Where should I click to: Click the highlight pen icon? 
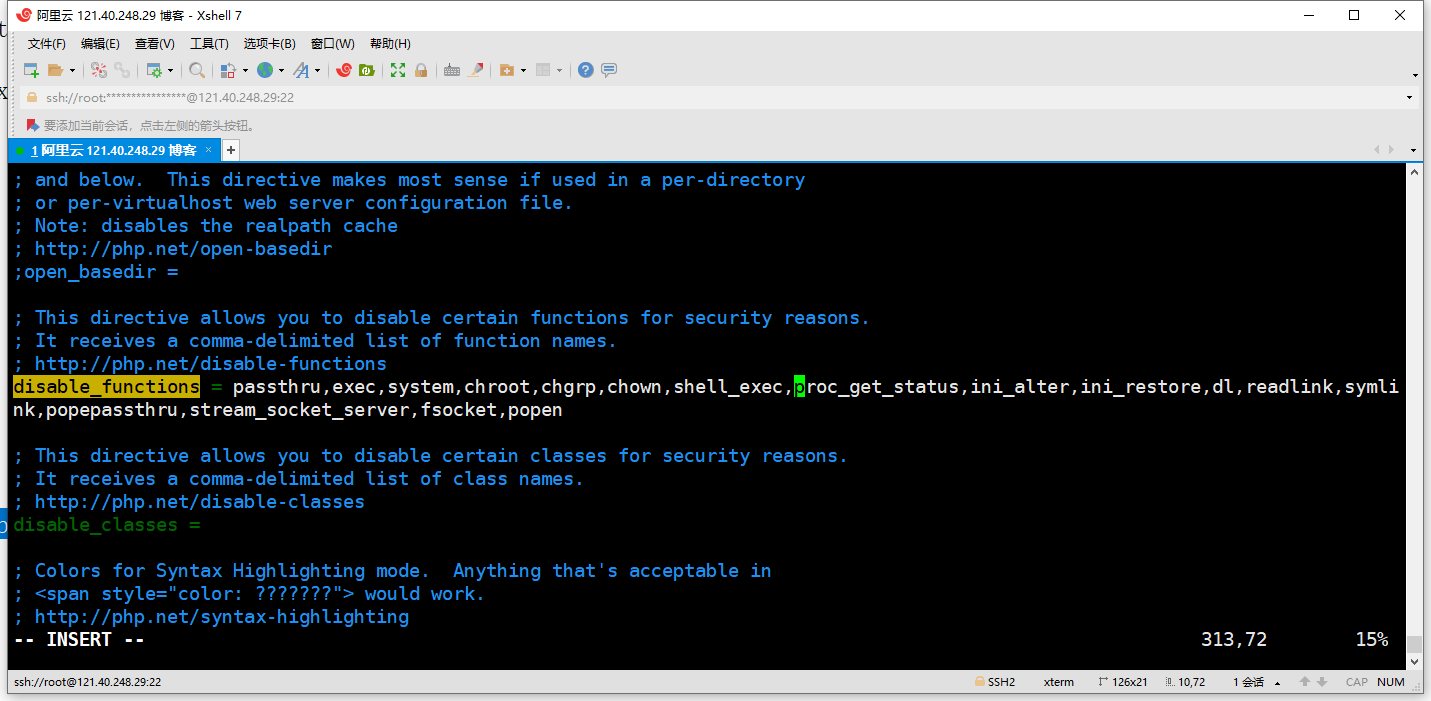pos(476,70)
